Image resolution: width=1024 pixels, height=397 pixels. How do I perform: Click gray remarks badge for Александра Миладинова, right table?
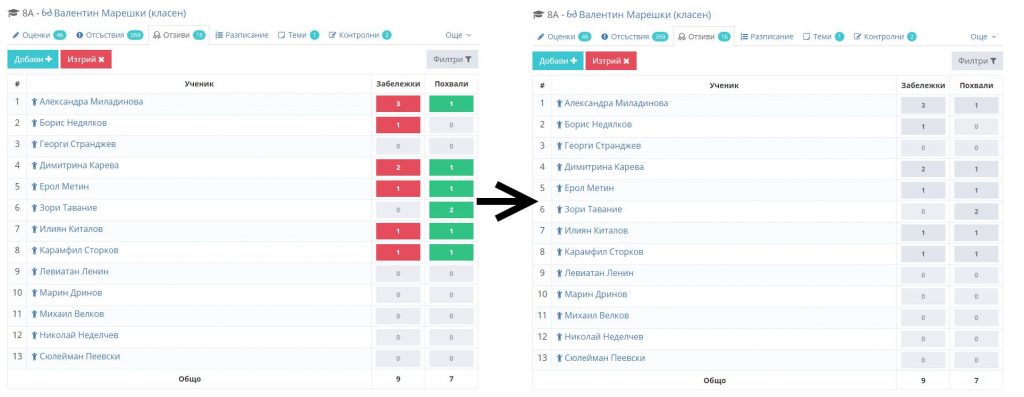tap(923, 106)
